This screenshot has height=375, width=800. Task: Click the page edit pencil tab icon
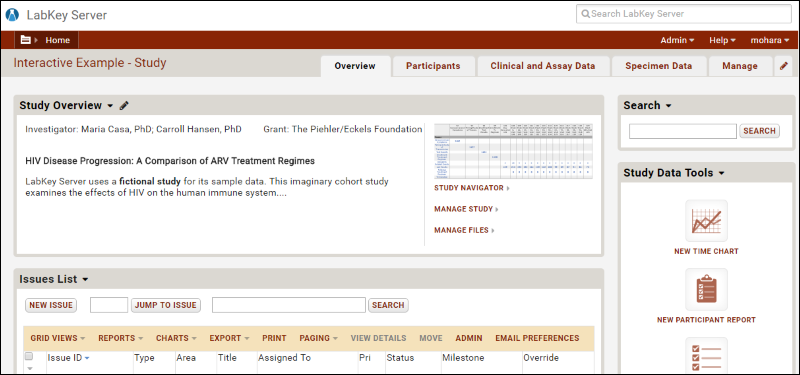tap(784, 66)
